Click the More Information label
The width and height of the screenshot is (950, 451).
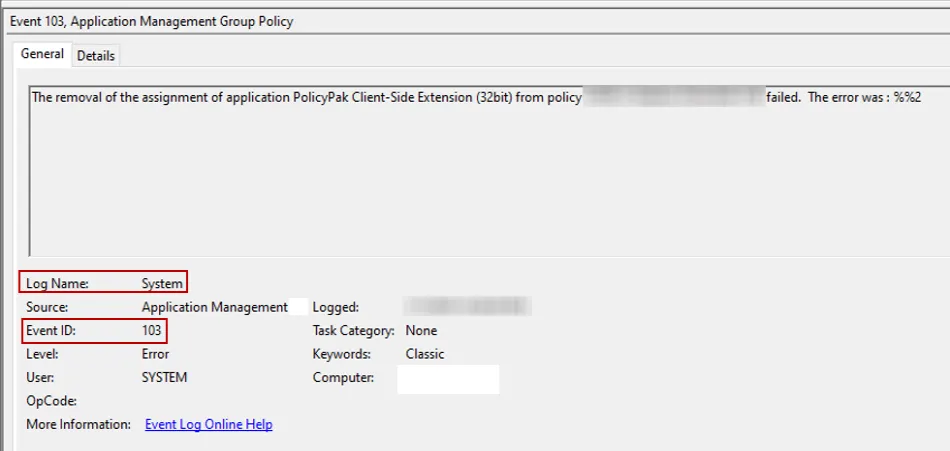tap(78, 424)
